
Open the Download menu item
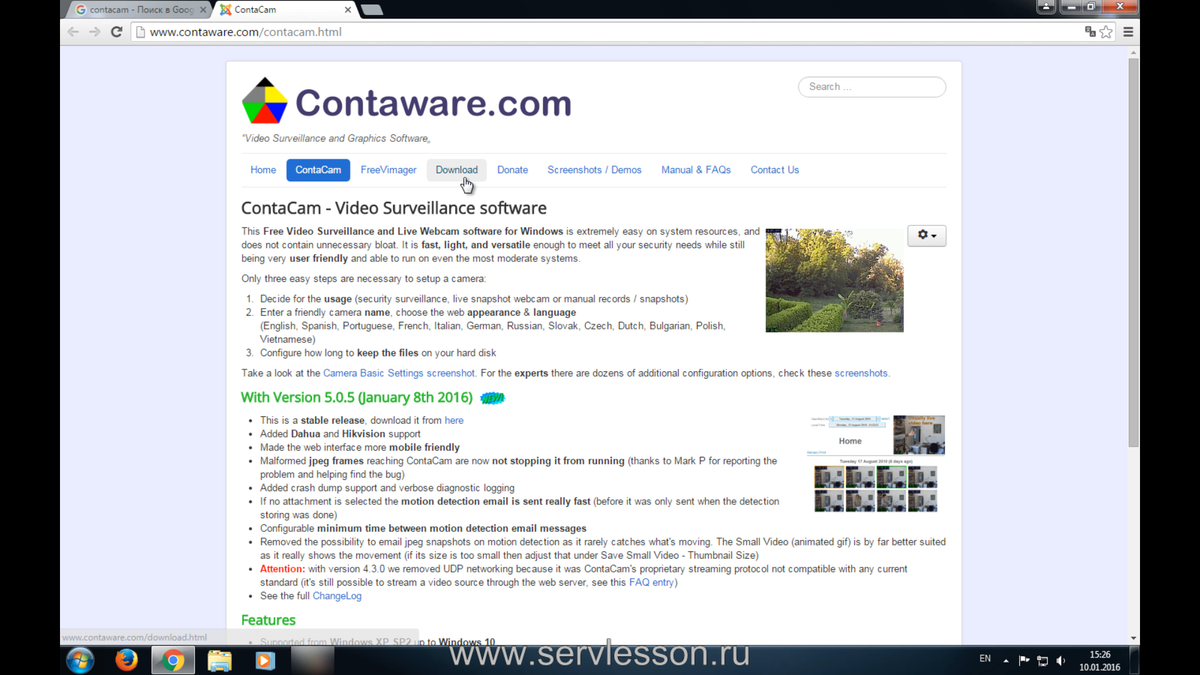point(456,170)
